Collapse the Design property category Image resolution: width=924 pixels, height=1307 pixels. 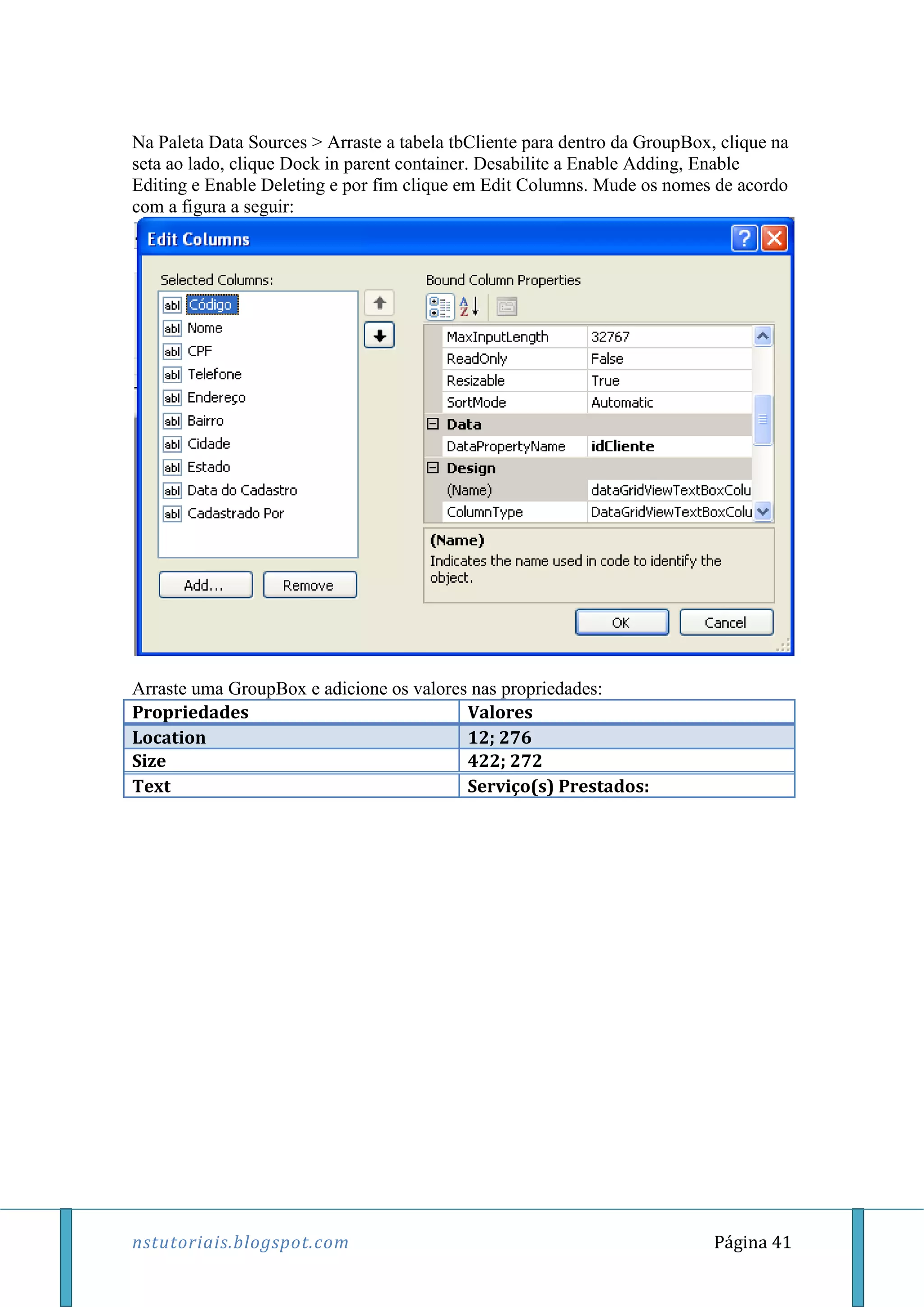[433, 468]
